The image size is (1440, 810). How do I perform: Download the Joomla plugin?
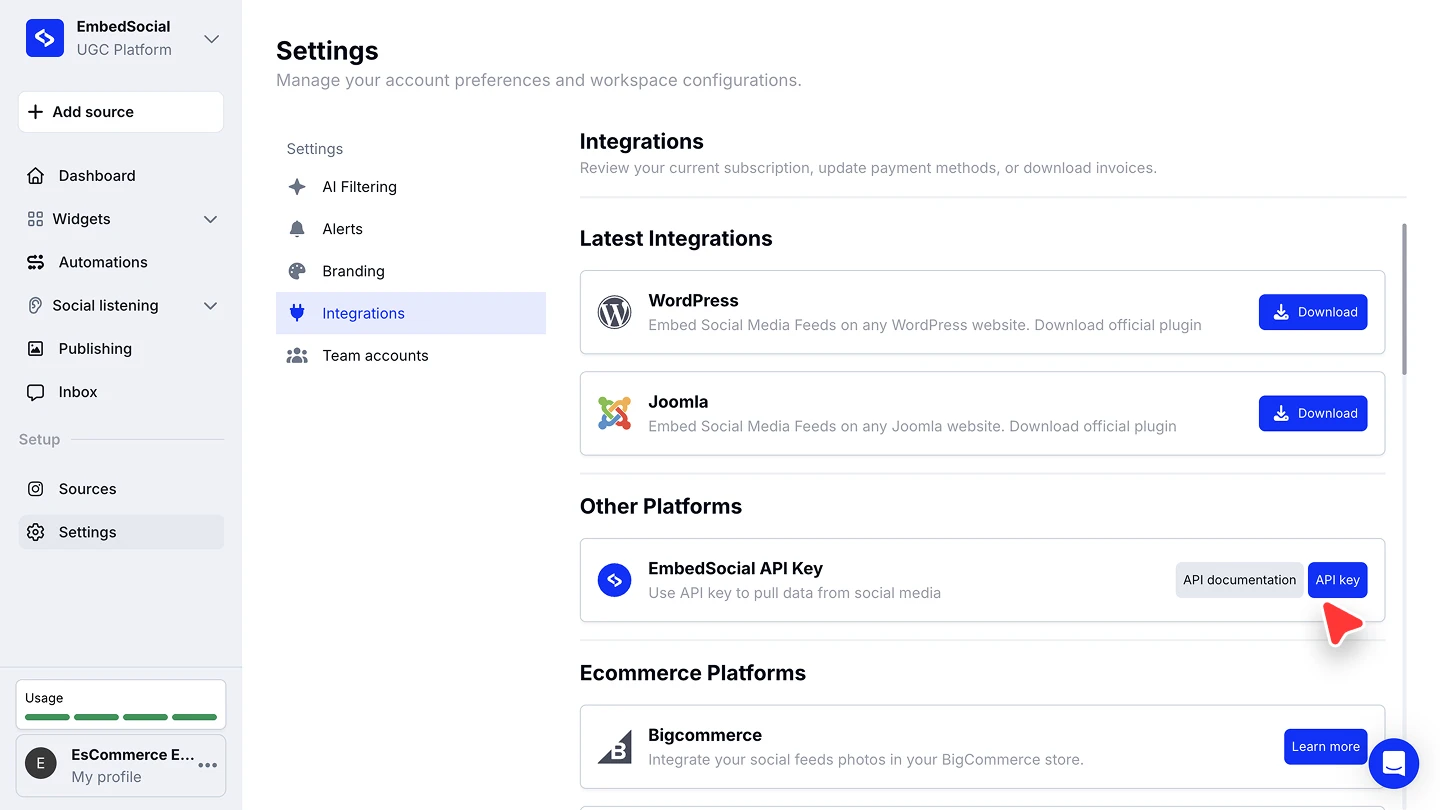pyautogui.click(x=1313, y=413)
